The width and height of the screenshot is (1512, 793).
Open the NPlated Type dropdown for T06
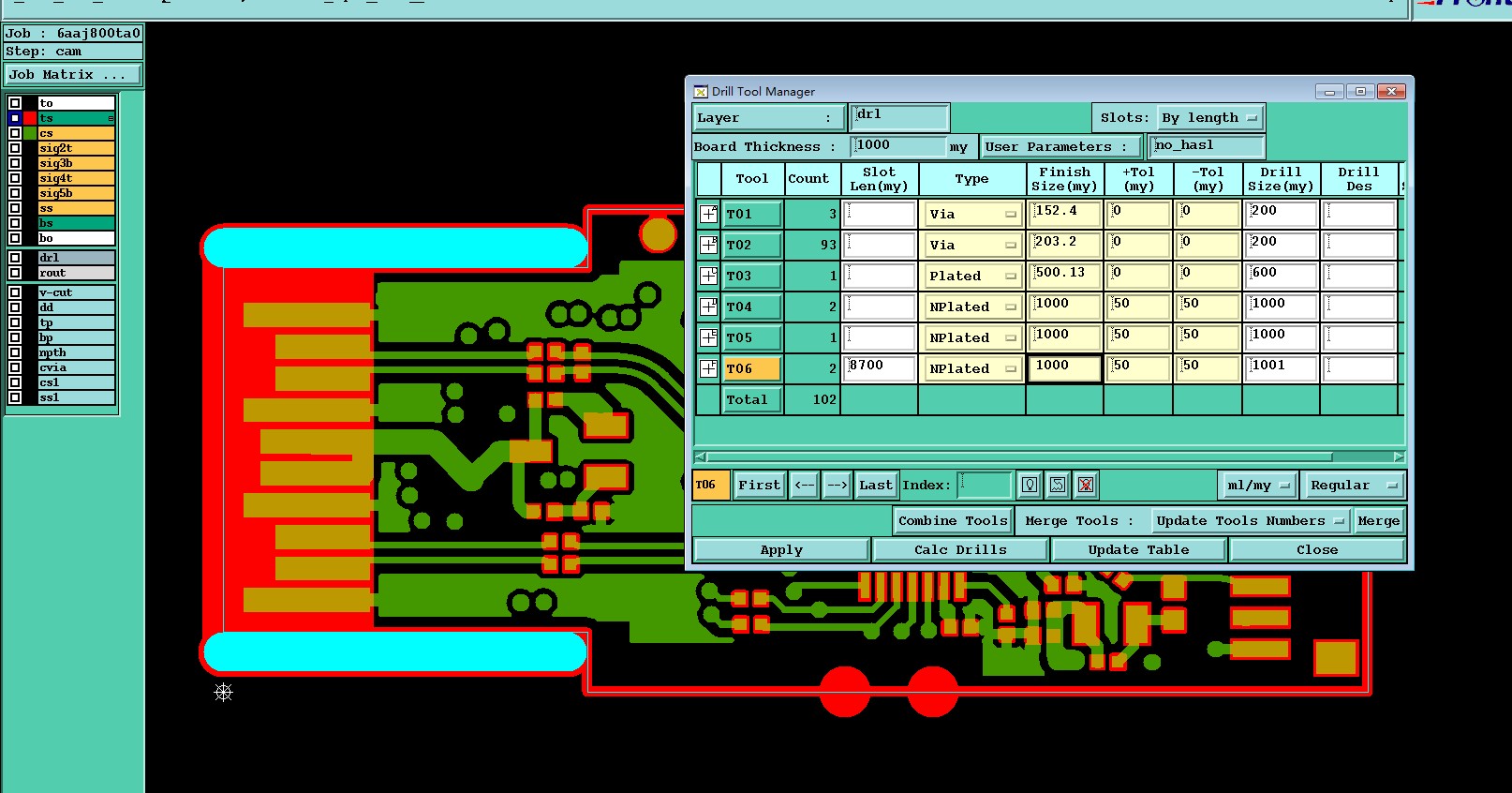pos(972,368)
